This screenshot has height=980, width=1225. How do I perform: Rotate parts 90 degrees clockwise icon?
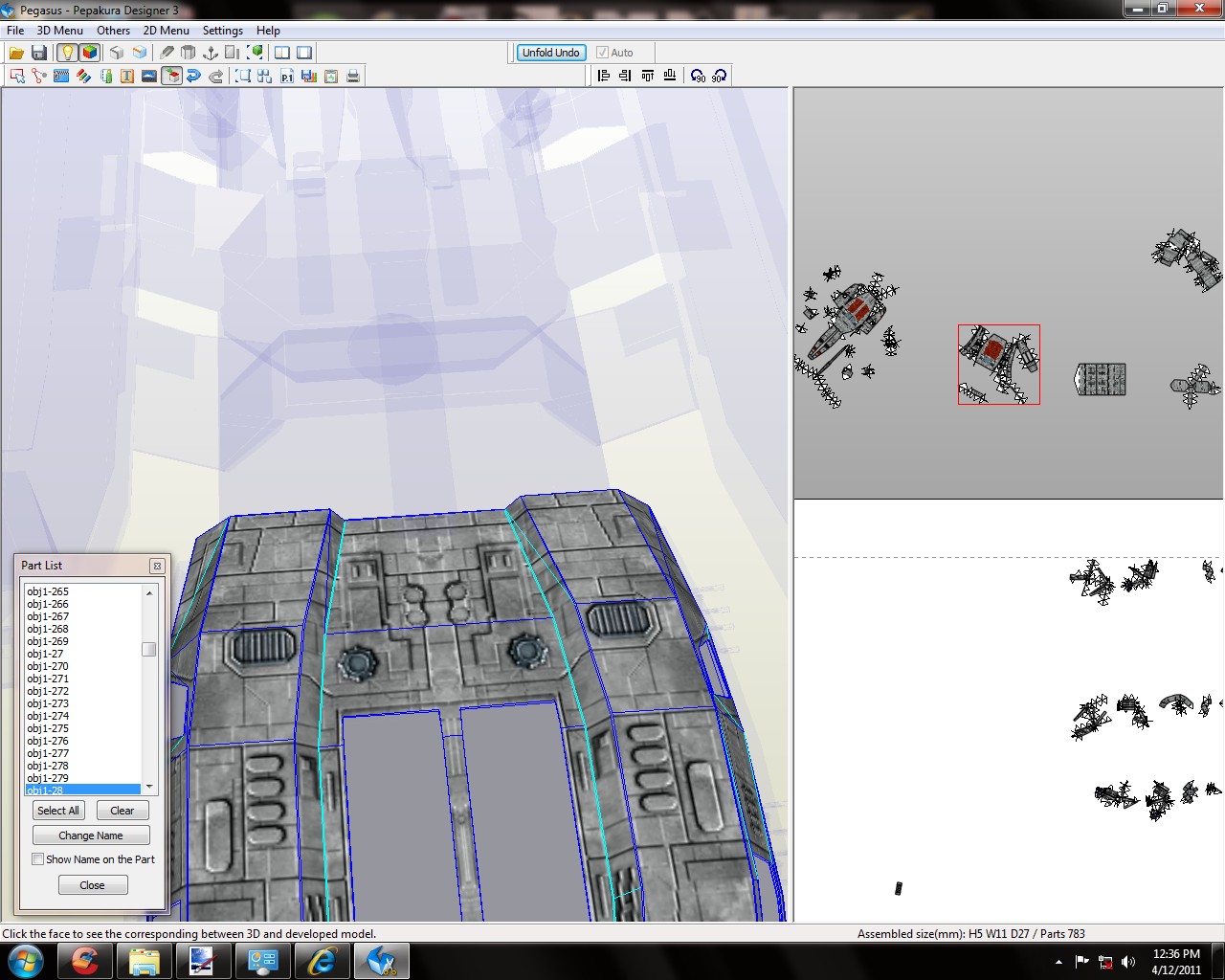point(720,76)
